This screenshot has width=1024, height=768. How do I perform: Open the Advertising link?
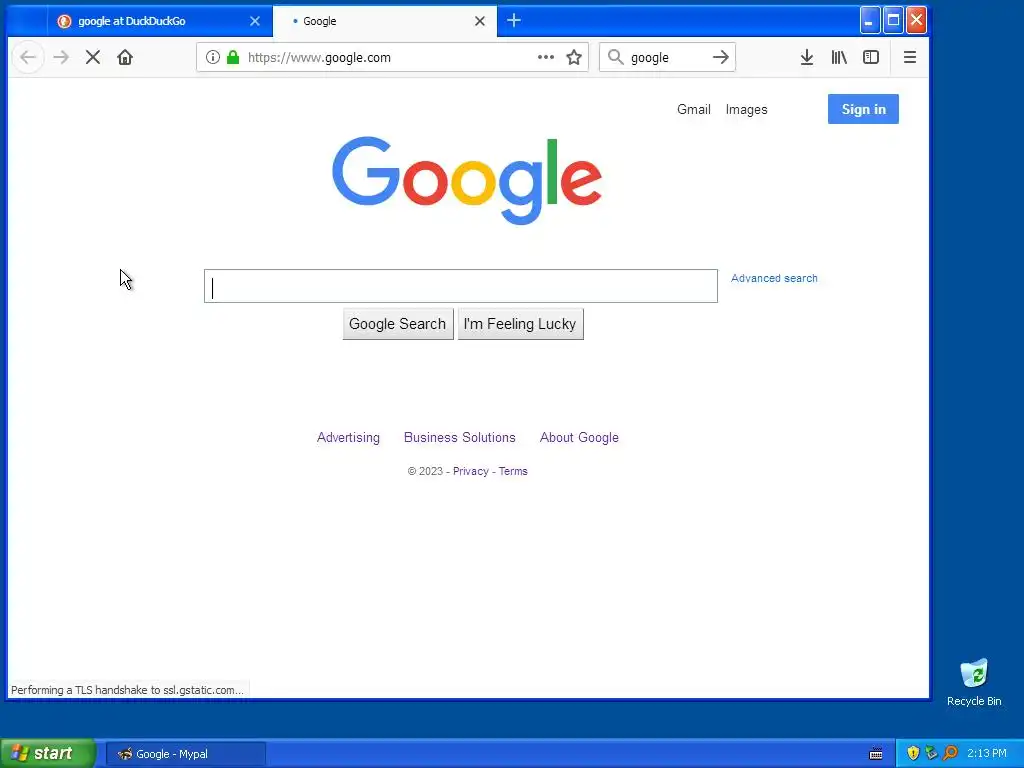point(348,438)
